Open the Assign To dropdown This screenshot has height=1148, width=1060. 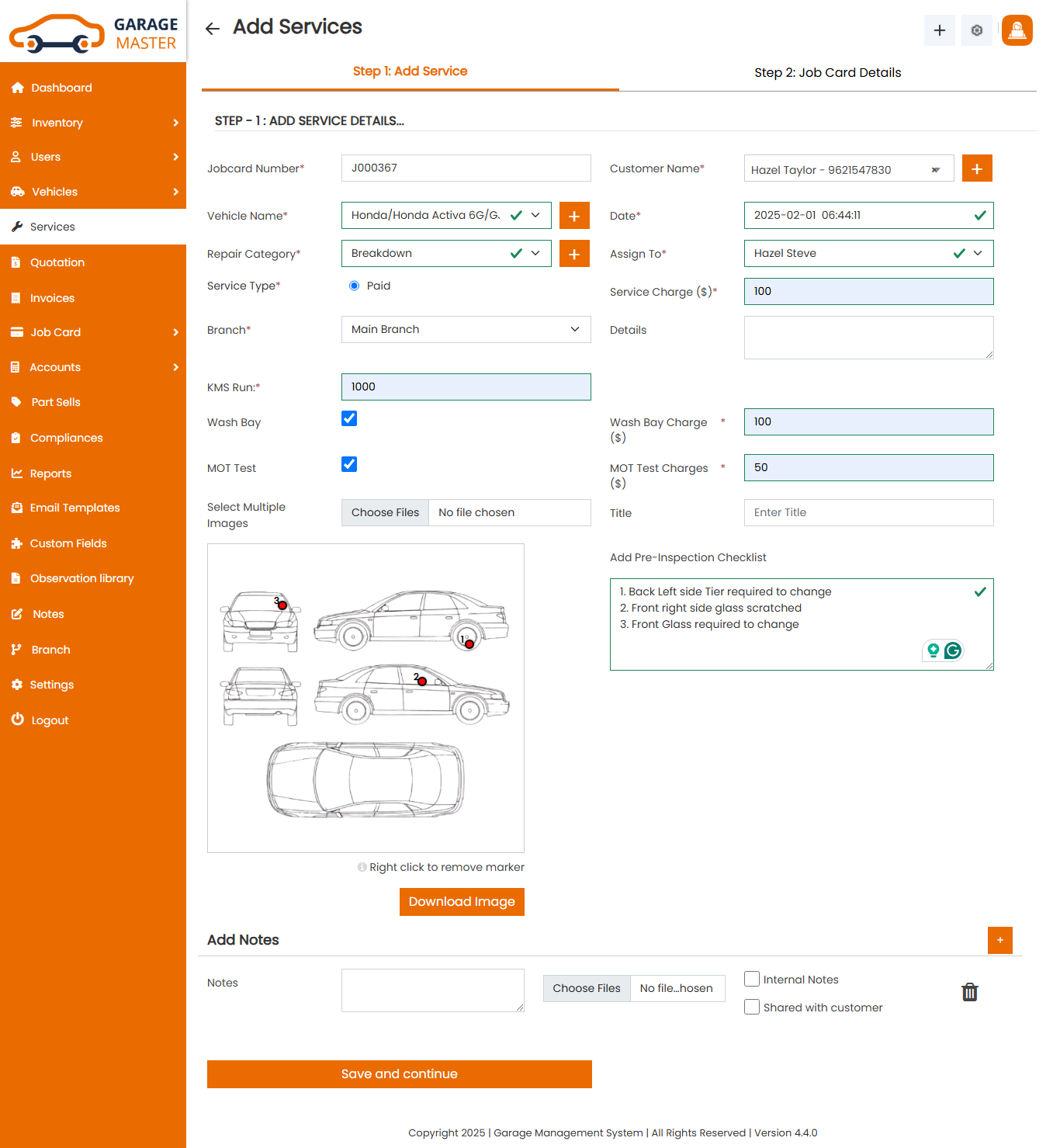[868, 254]
